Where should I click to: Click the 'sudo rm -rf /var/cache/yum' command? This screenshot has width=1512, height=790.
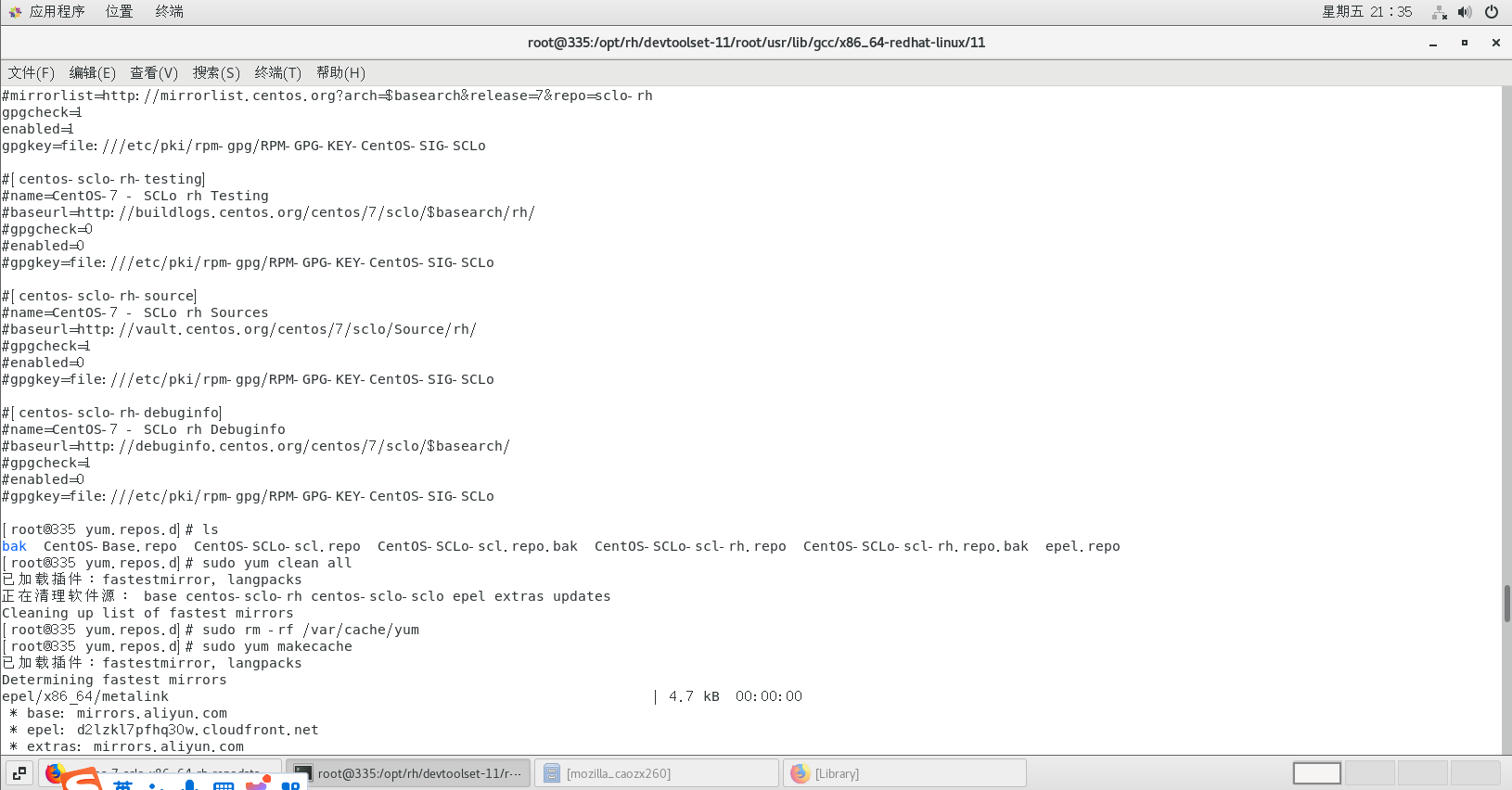point(311,630)
